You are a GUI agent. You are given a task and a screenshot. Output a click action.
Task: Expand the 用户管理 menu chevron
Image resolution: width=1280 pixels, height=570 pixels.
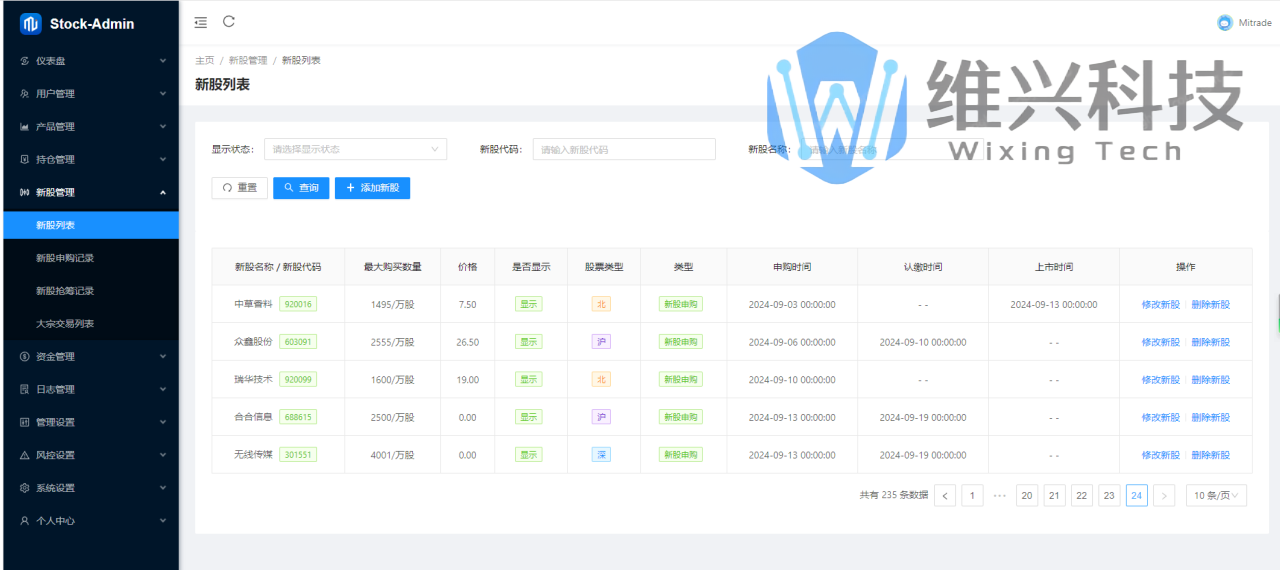click(x=163, y=94)
